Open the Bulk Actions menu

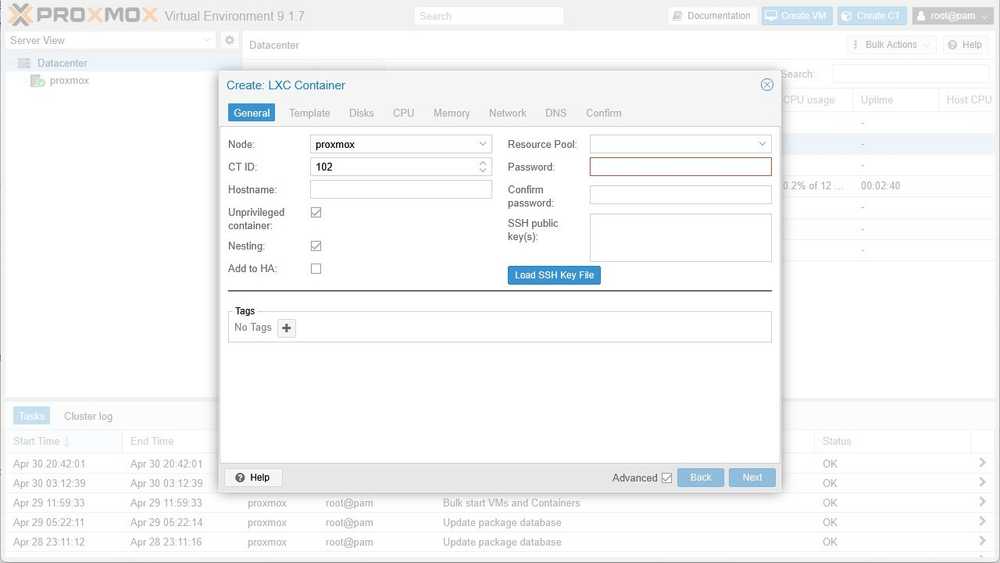(x=891, y=45)
